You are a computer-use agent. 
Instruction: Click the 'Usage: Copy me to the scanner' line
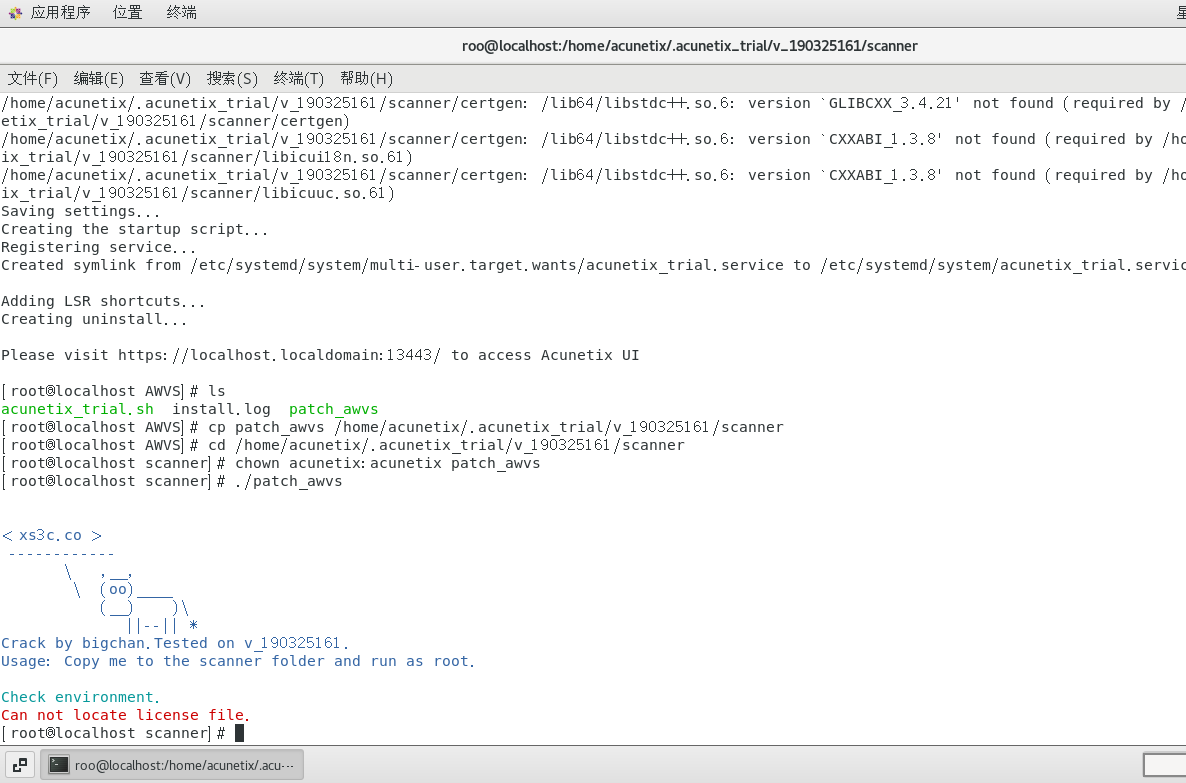pos(238,661)
